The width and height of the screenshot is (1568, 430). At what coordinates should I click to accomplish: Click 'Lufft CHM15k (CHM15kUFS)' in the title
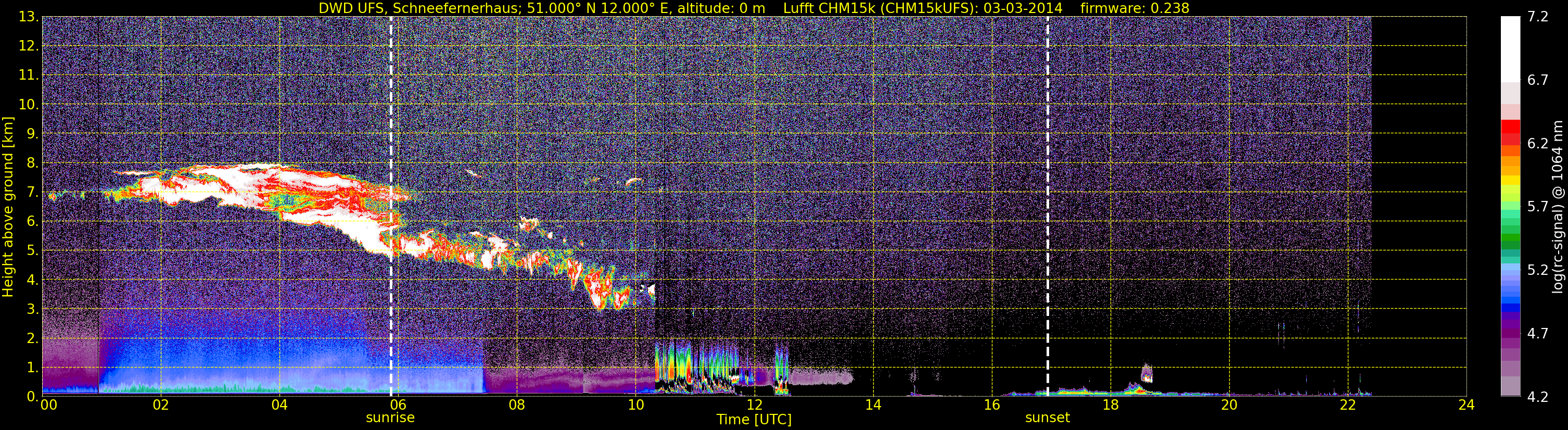click(x=880, y=8)
